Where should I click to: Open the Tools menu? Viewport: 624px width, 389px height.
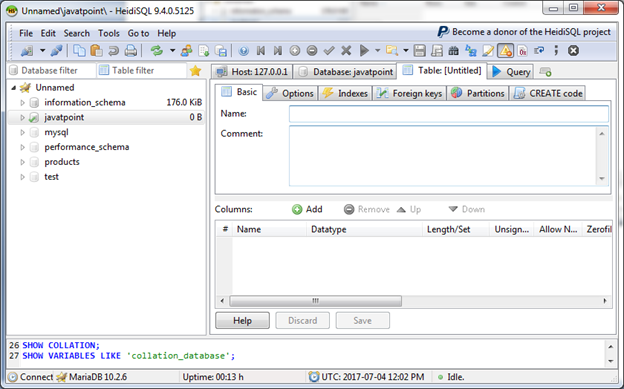(109, 33)
